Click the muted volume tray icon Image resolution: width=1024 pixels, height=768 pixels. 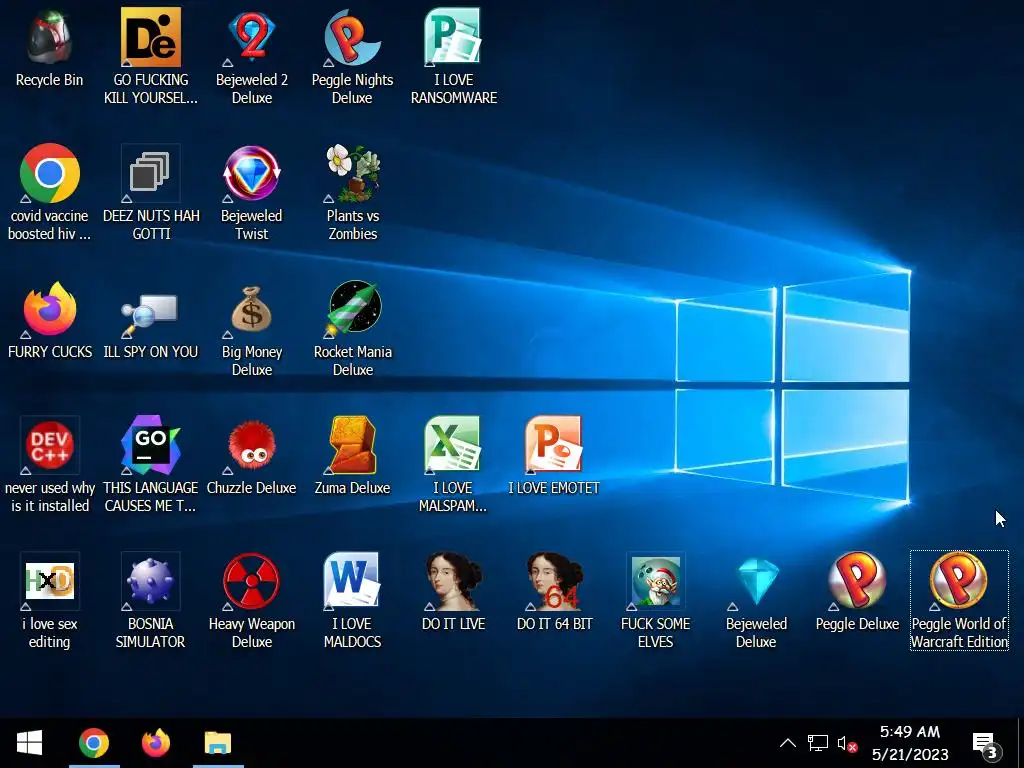point(847,743)
